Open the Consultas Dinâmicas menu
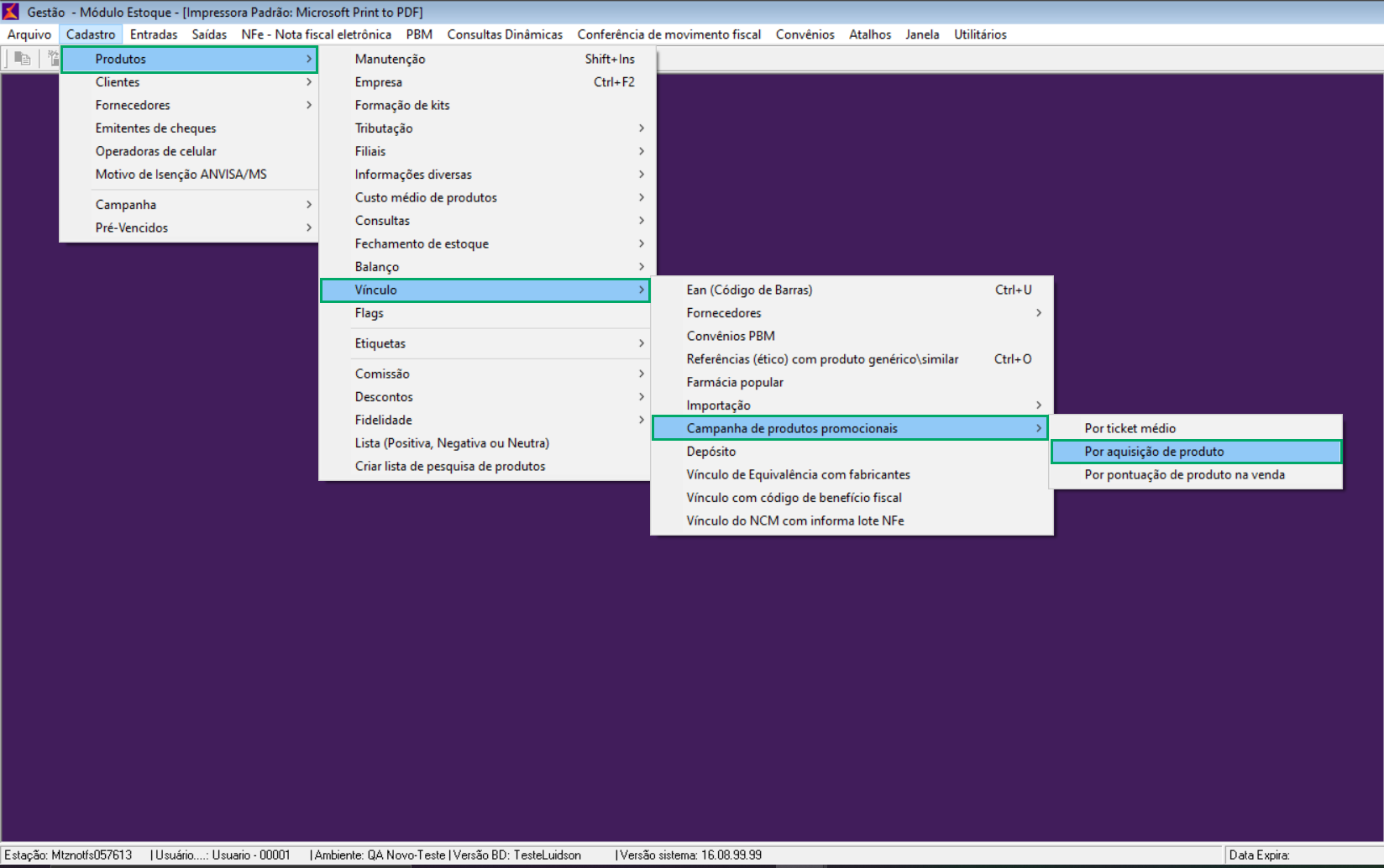The width and height of the screenshot is (1384, 868). pos(505,34)
